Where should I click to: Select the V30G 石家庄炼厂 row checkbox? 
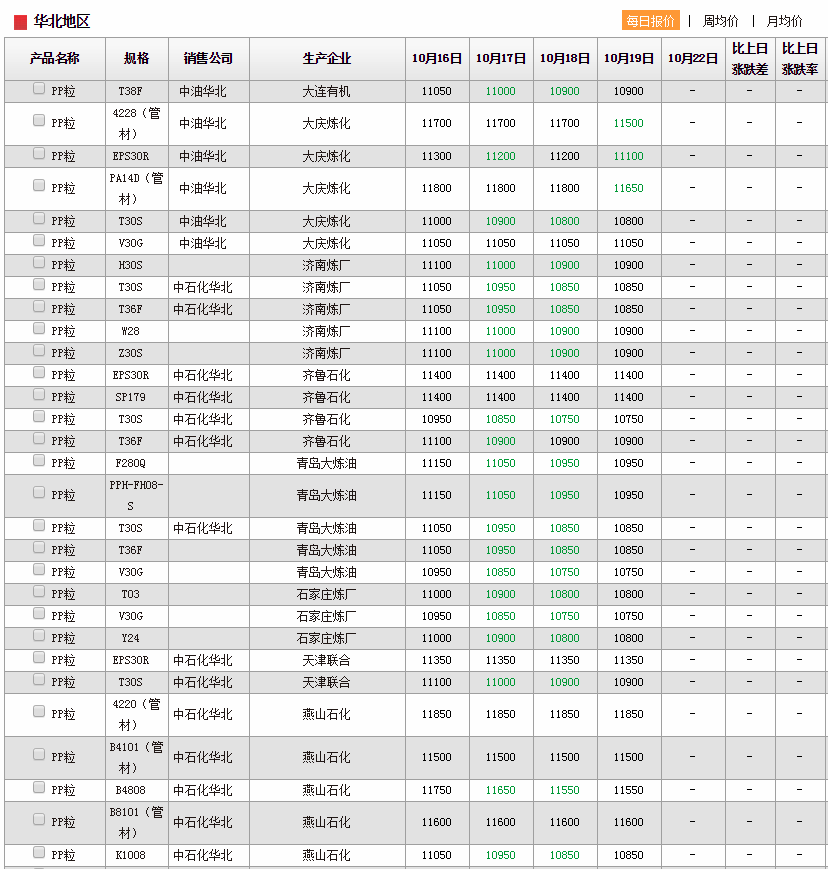(39, 614)
